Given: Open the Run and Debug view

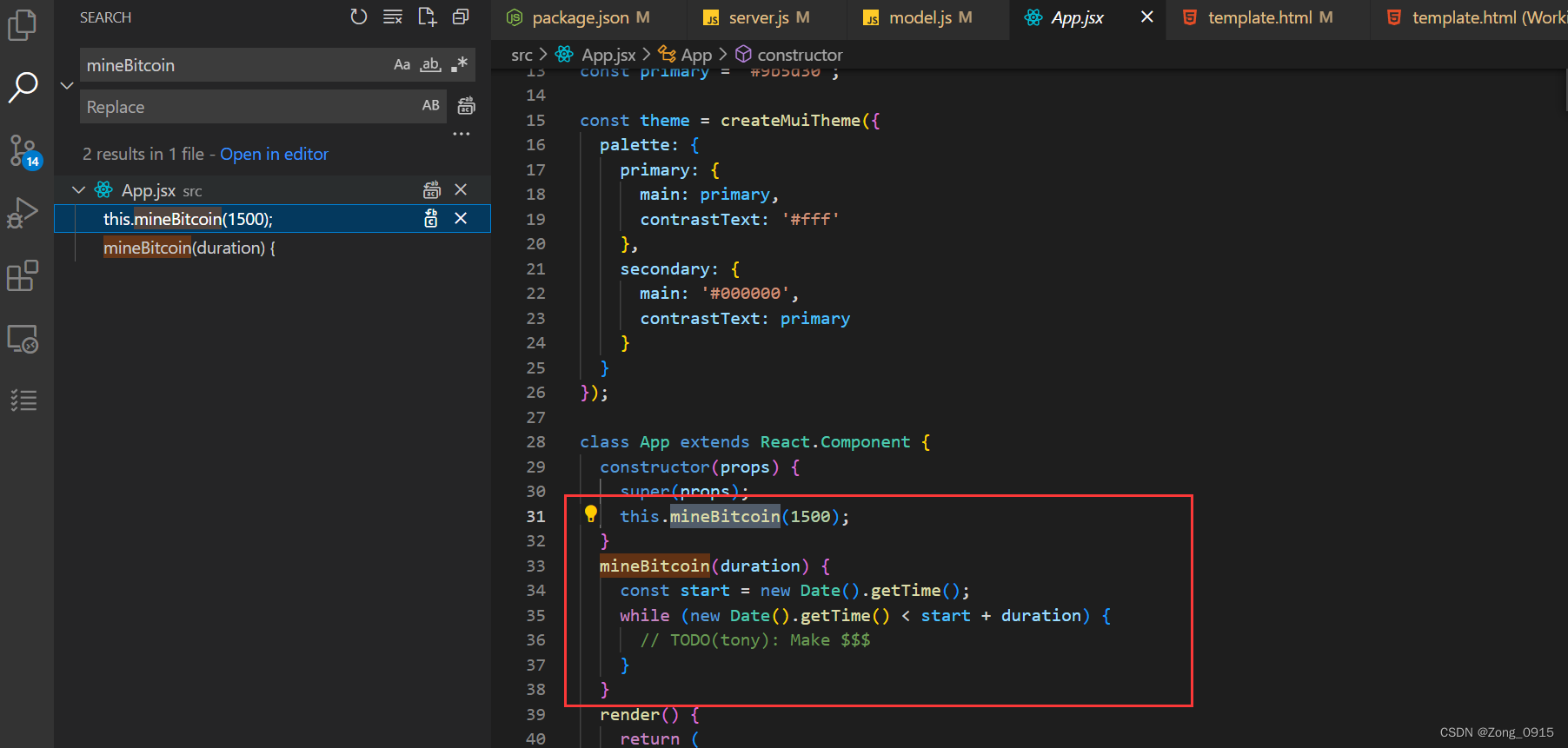Looking at the screenshot, I should tap(23, 213).
